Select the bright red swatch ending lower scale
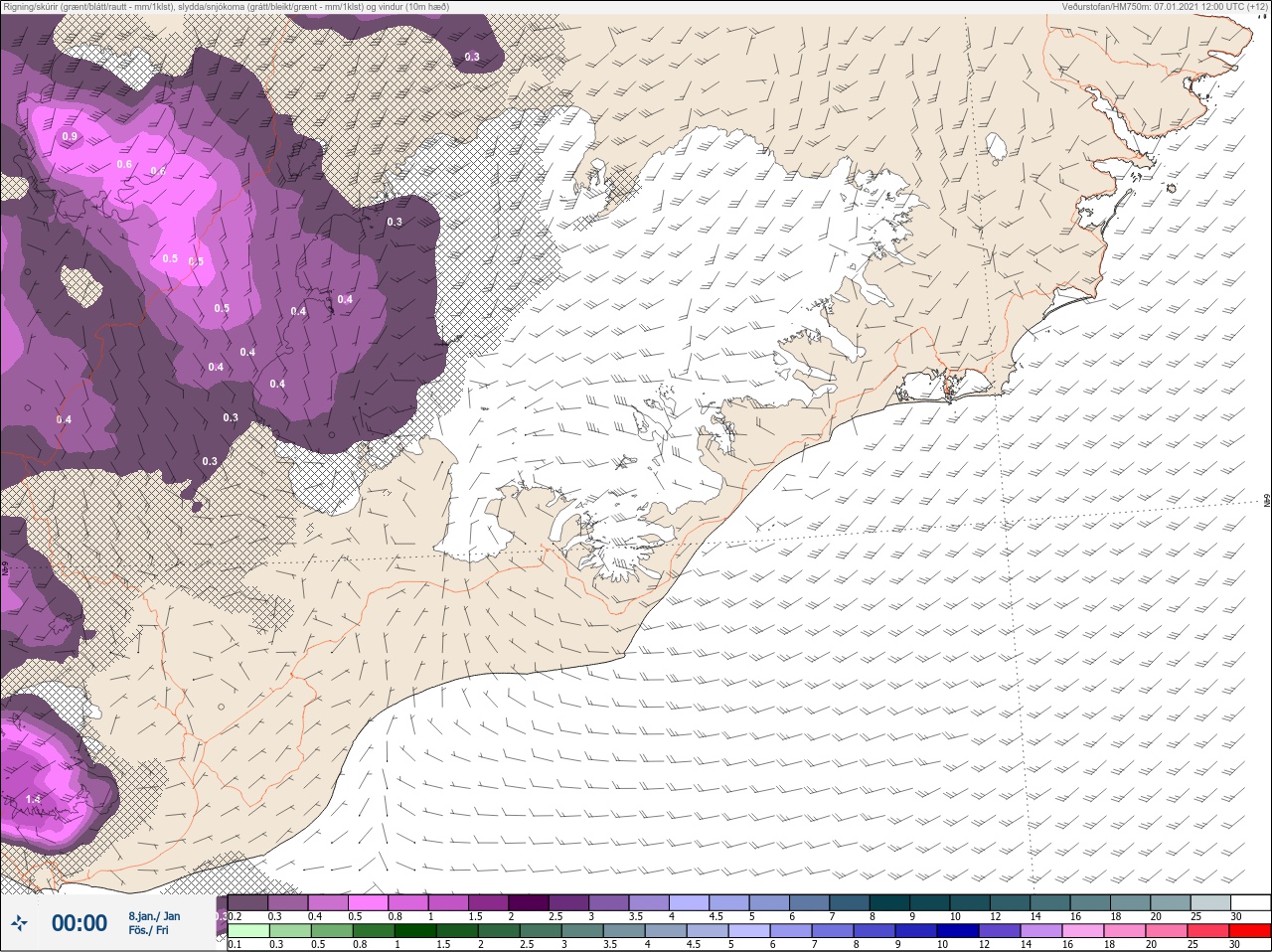The image size is (1272, 952). click(x=1250, y=931)
